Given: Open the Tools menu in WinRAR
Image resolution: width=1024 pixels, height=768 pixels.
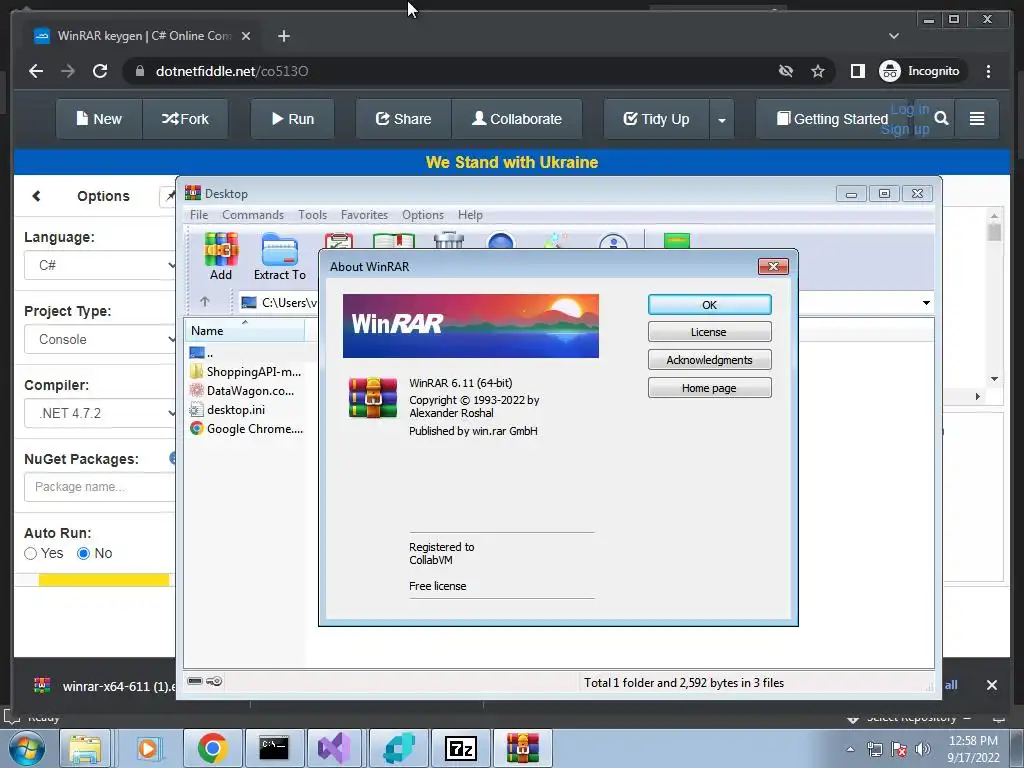Looking at the screenshot, I should (312, 215).
